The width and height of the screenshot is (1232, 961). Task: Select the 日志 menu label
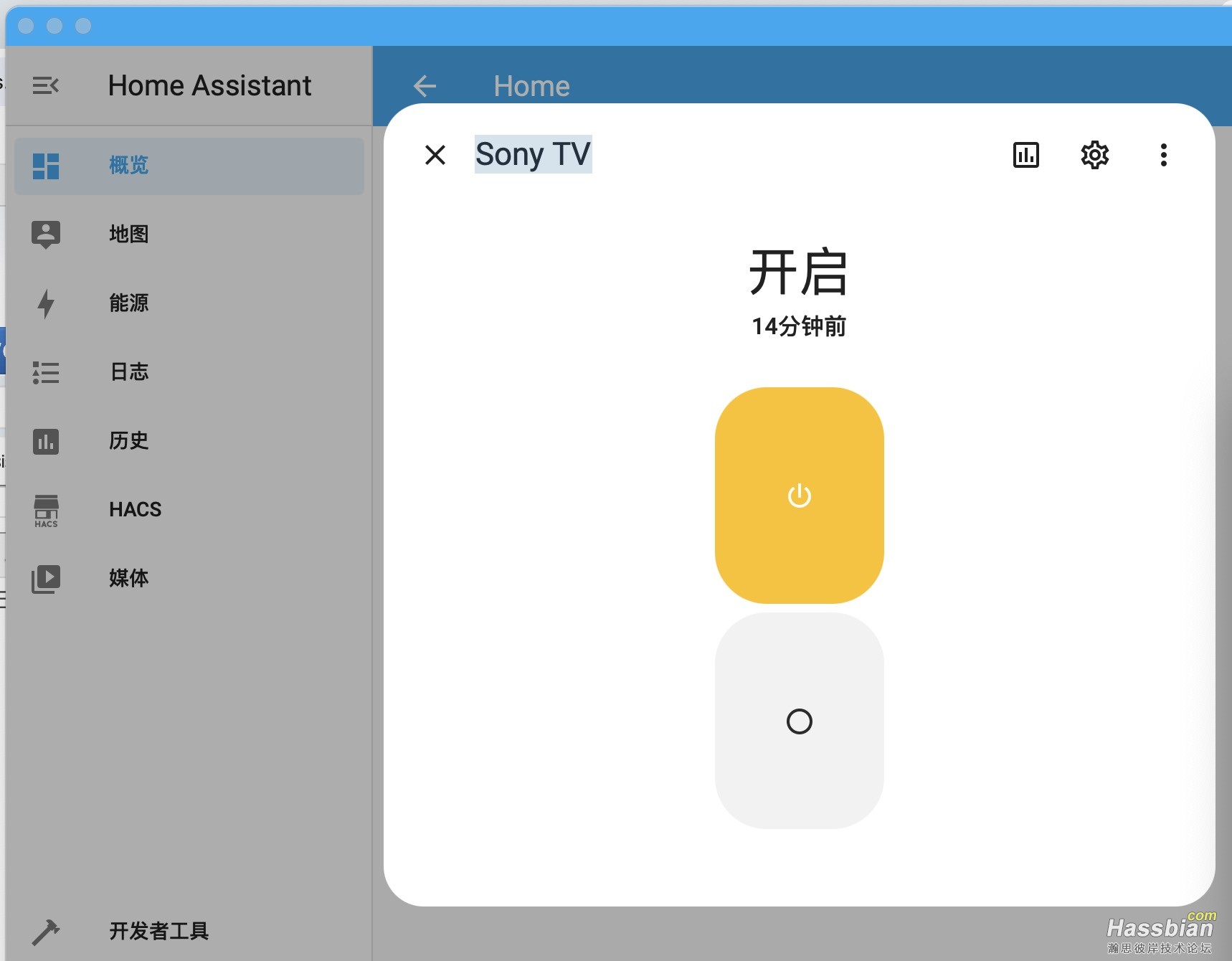[x=129, y=372]
